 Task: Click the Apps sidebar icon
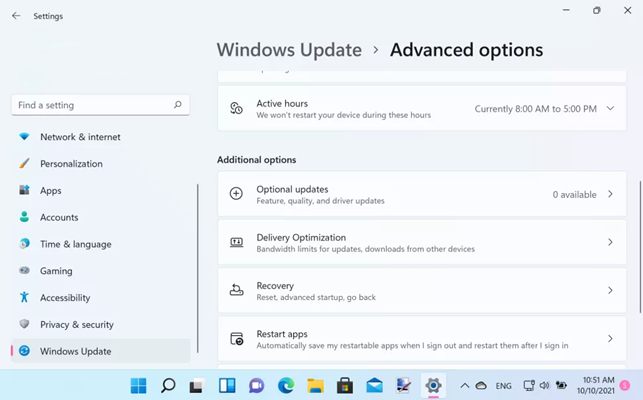(24, 190)
